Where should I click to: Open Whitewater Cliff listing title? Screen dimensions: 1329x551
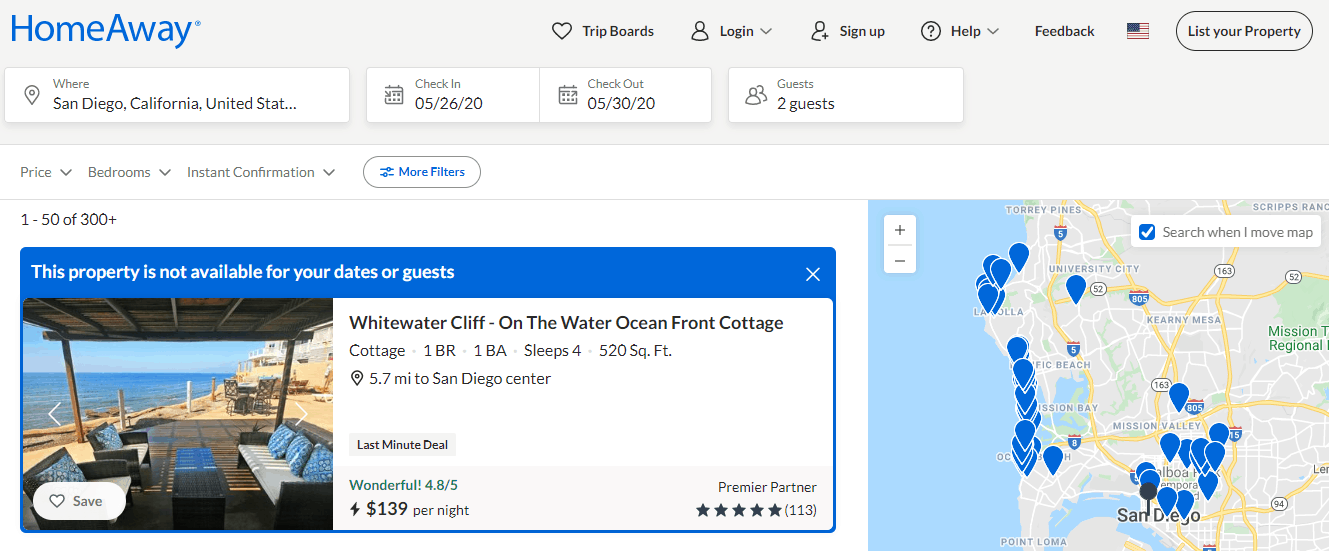pos(566,322)
